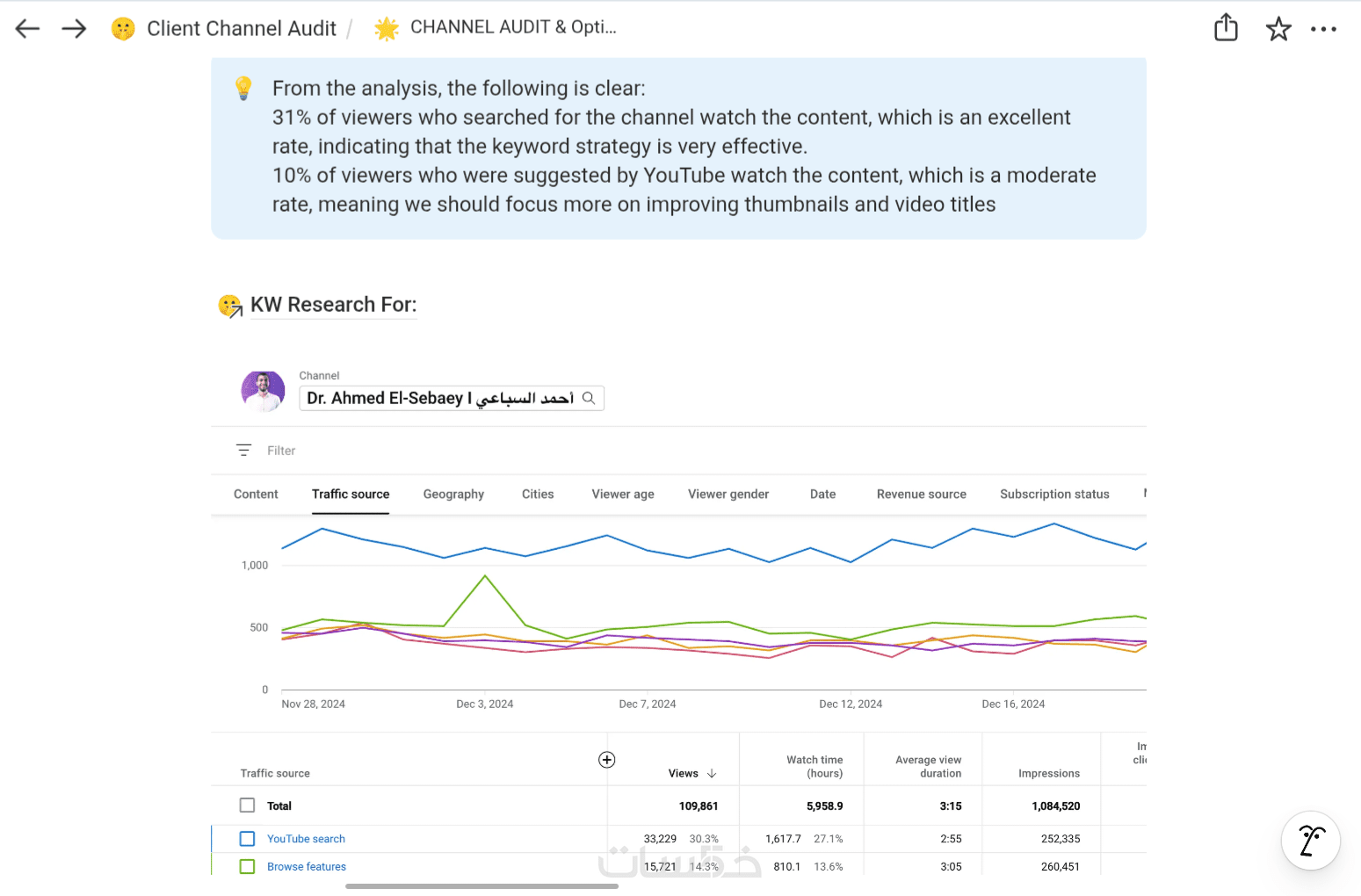1361x896 pixels.
Task: Open the three-dot more options menu
Action: click(x=1323, y=29)
